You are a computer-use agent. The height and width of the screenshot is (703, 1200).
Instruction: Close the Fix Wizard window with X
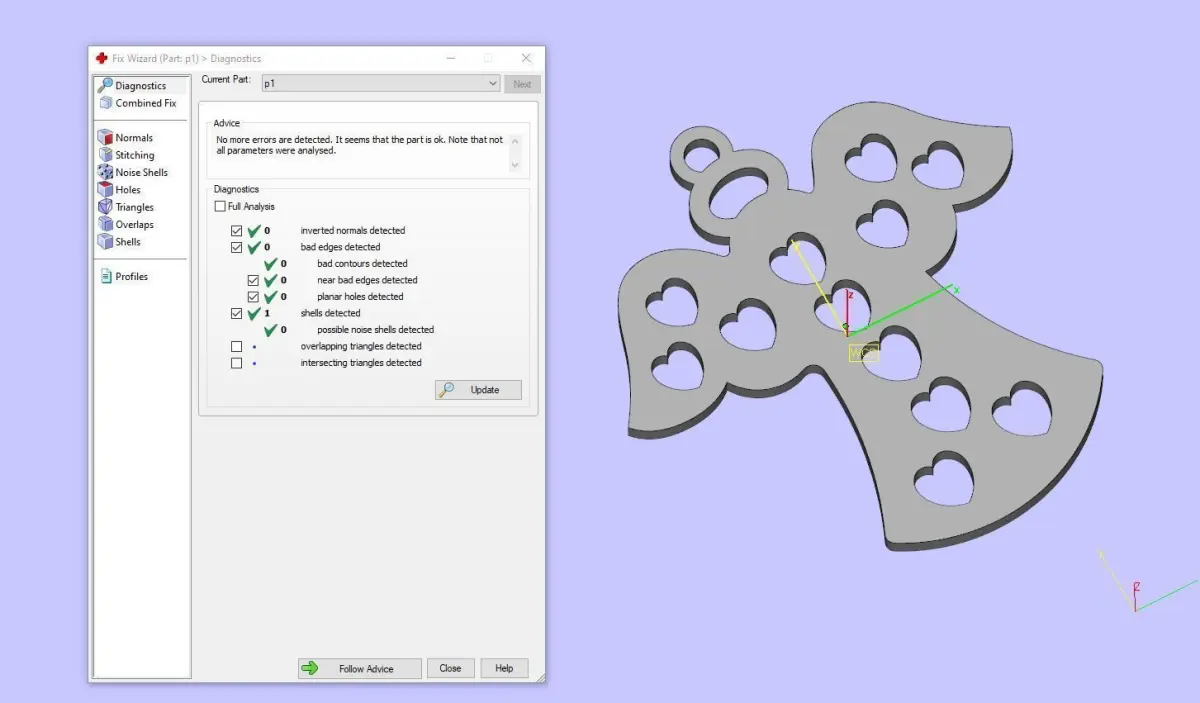[526, 58]
